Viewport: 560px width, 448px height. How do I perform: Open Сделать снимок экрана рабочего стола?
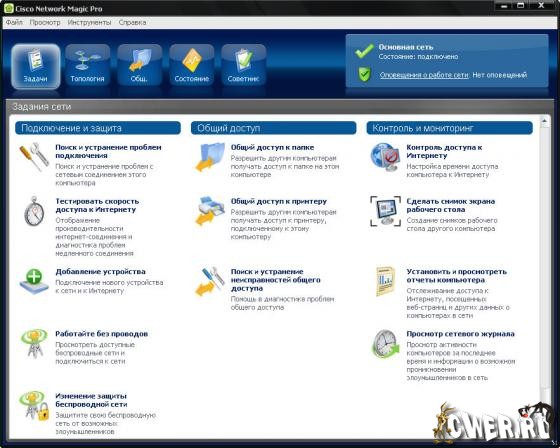coord(451,205)
